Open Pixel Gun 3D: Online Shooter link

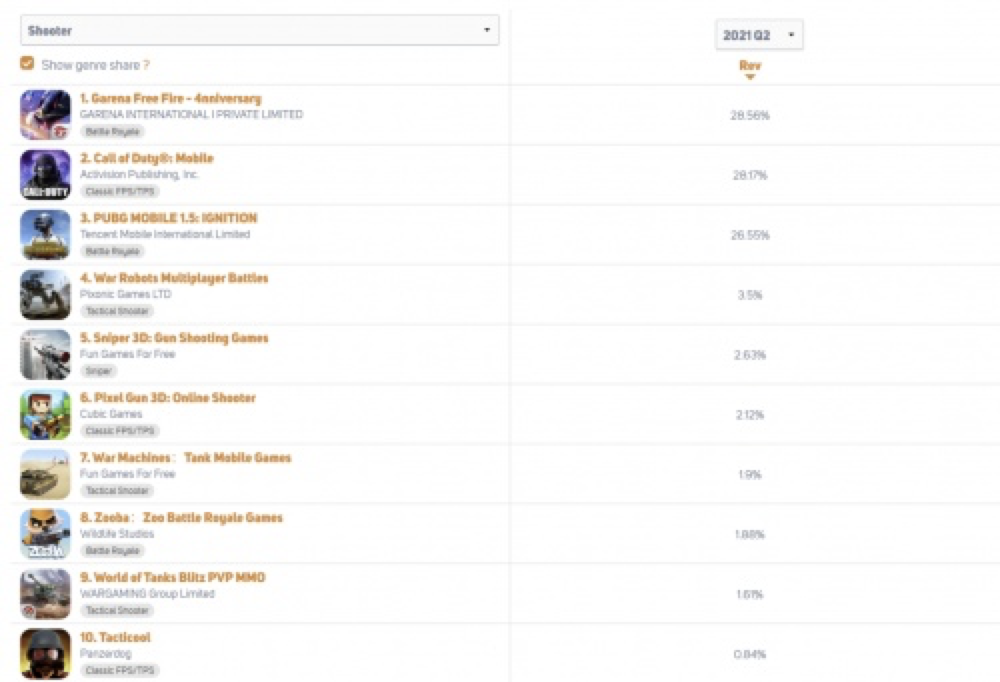tap(168, 398)
